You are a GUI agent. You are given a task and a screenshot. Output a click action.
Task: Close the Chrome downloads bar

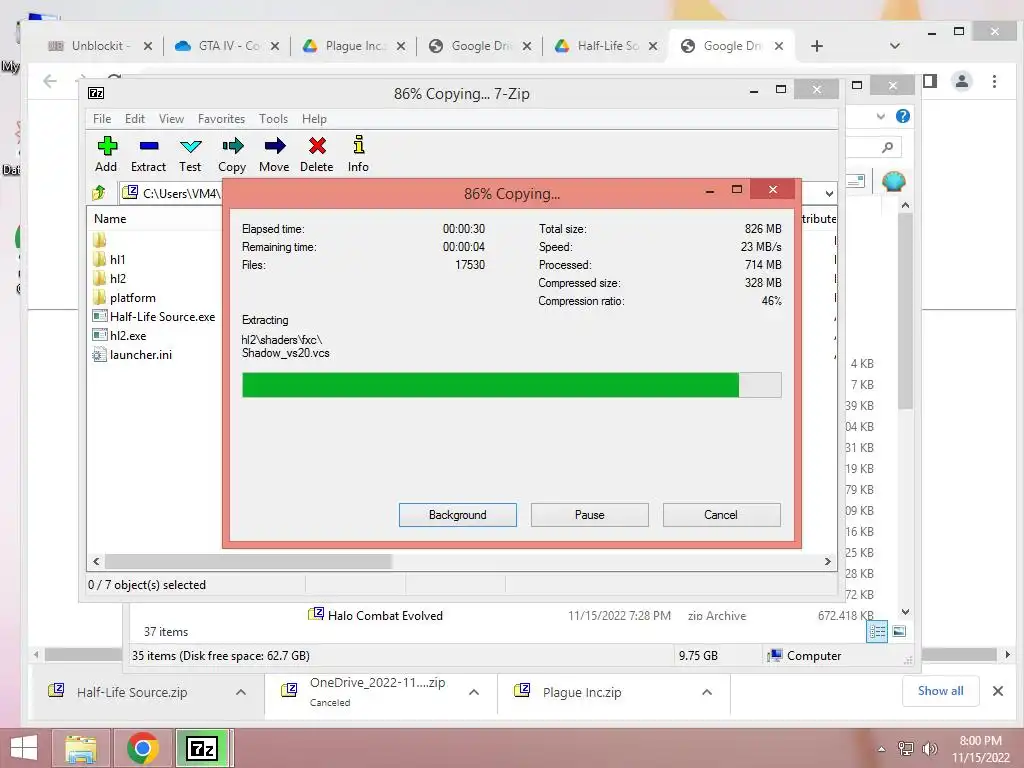(998, 691)
